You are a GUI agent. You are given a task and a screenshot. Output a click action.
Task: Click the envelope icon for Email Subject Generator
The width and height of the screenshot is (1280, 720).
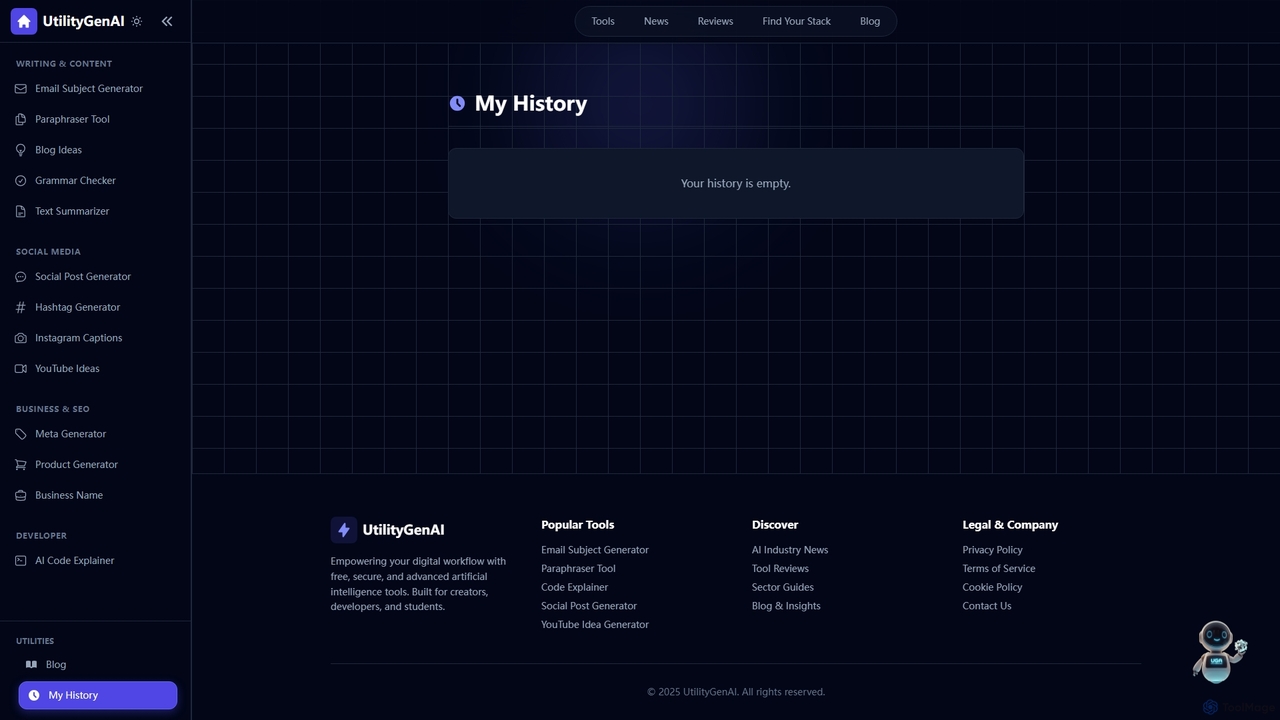[x=21, y=89]
